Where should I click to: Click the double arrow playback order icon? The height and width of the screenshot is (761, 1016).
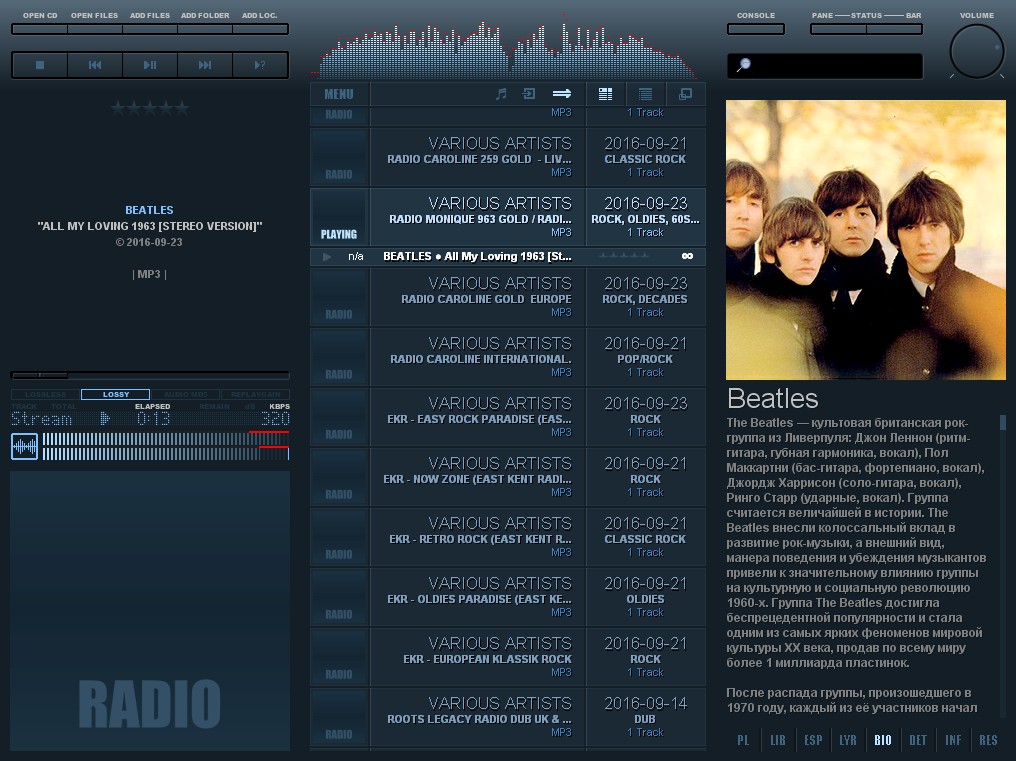pyautogui.click(x=561, y=94)
